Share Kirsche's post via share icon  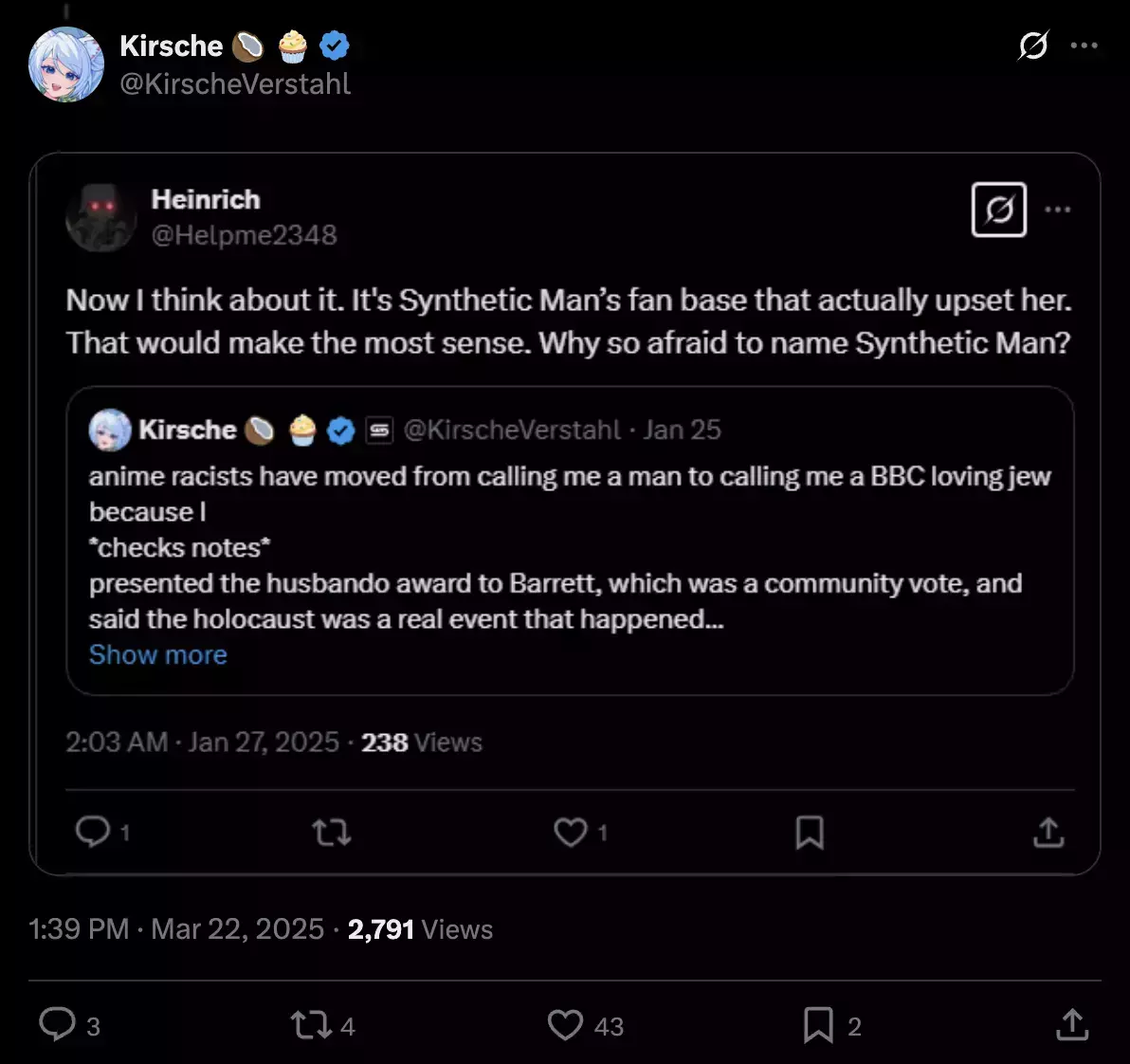tap(1071, 1024)
